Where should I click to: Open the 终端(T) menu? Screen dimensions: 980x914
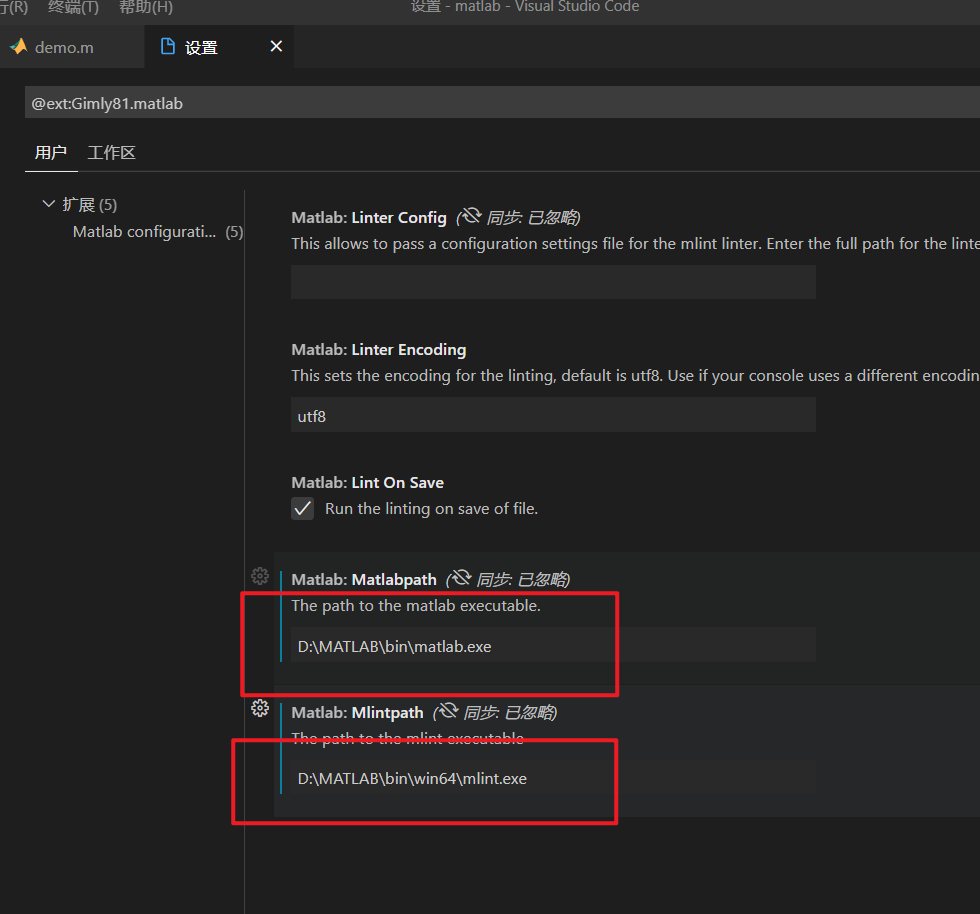(x=73, y=7)
